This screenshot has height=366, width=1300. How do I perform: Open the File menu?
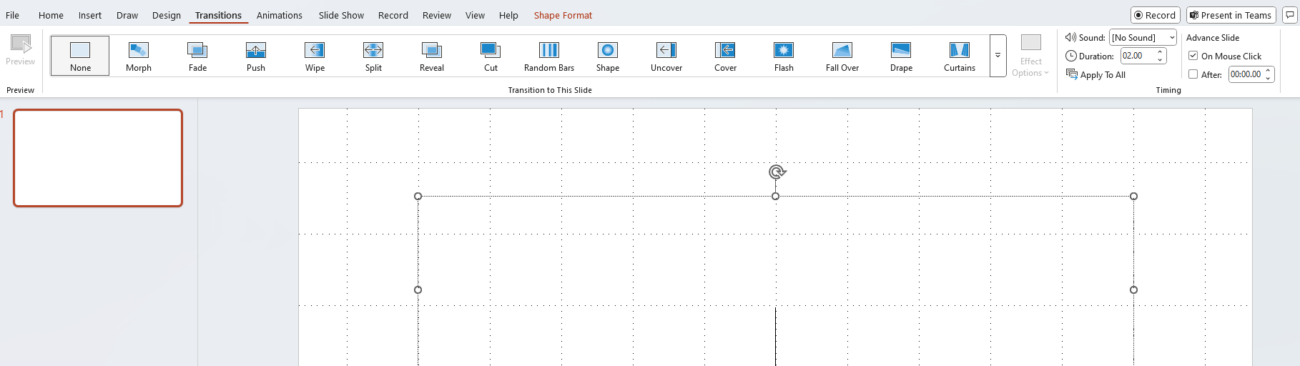point(13,15)
